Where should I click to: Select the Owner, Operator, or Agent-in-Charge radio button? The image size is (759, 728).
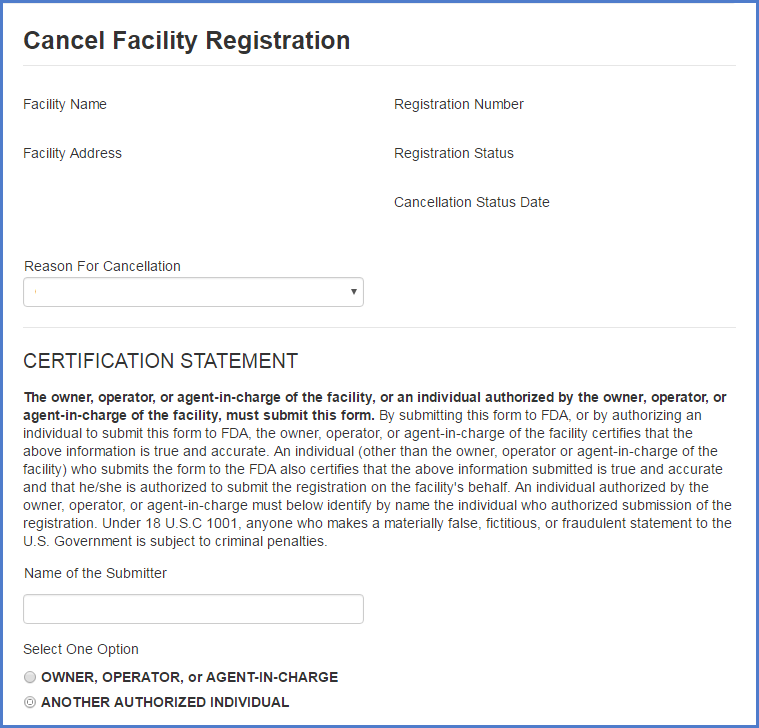[30, 677]
